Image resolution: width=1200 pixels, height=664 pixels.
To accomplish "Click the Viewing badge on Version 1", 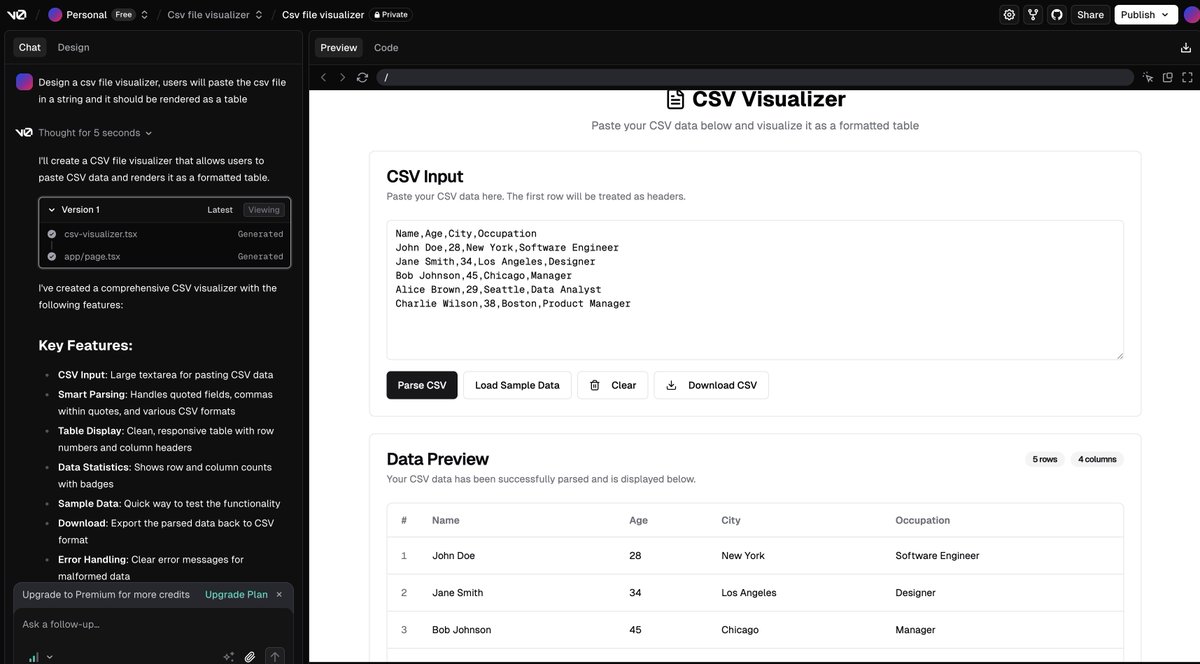I will [264, 210].
